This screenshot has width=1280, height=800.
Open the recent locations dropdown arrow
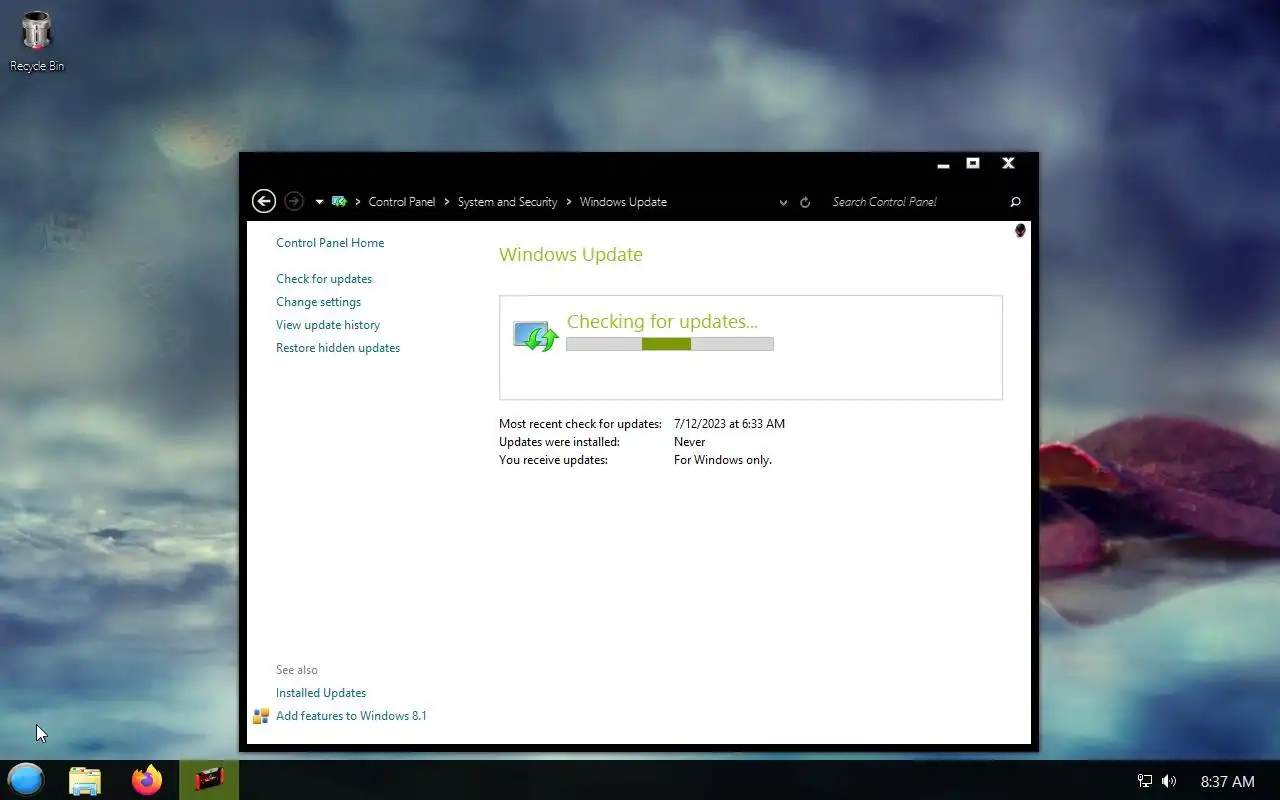[x=319, y=202]
